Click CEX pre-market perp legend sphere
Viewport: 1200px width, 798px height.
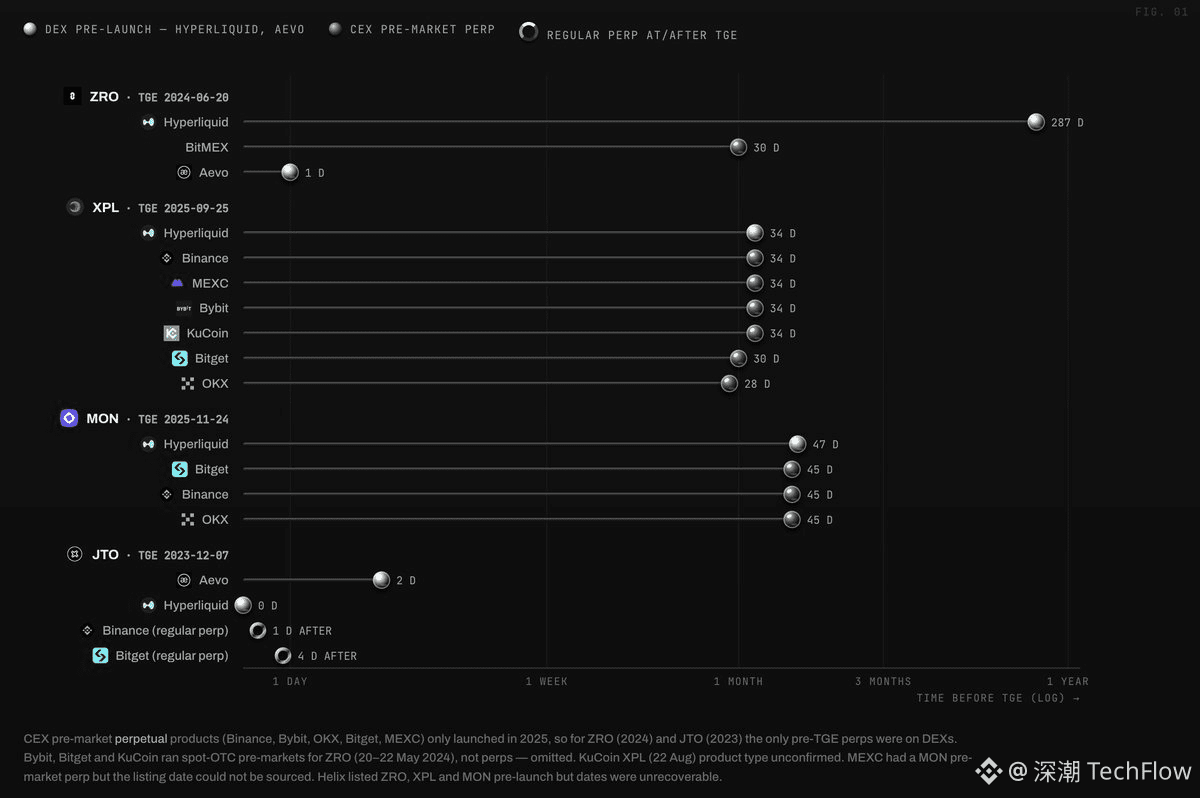(x=336, y=29)
